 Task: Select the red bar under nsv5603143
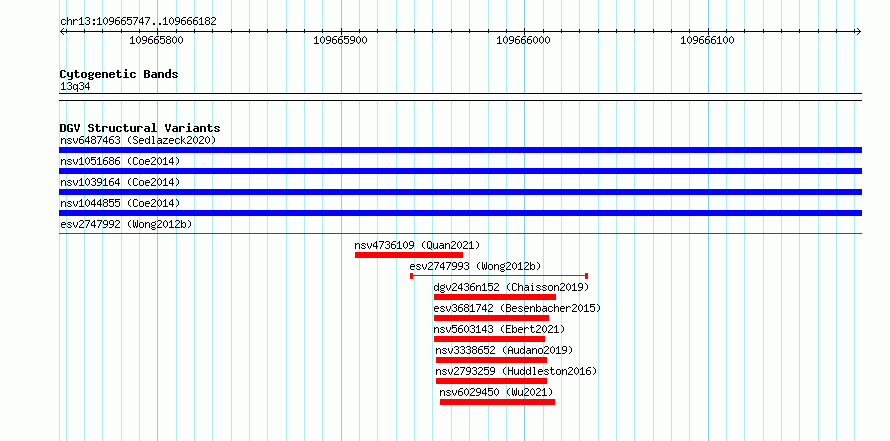click(489, 339)
